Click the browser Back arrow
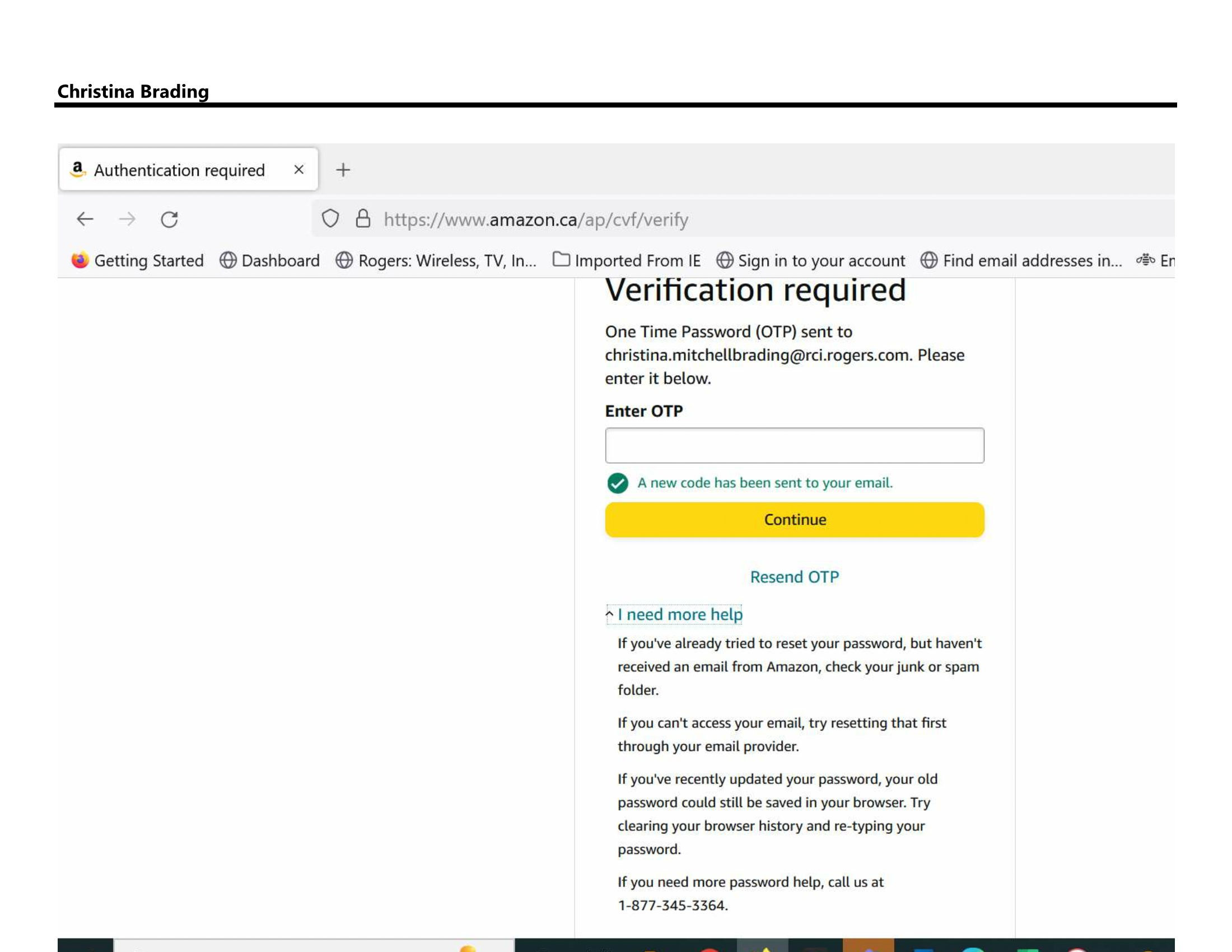Image resolution: width=1232 pixels, height=952 pixels. tap(85, 219)
